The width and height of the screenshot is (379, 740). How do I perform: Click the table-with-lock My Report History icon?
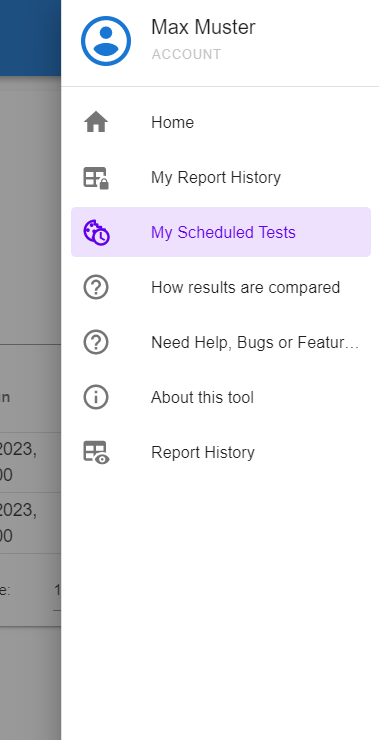96,177
